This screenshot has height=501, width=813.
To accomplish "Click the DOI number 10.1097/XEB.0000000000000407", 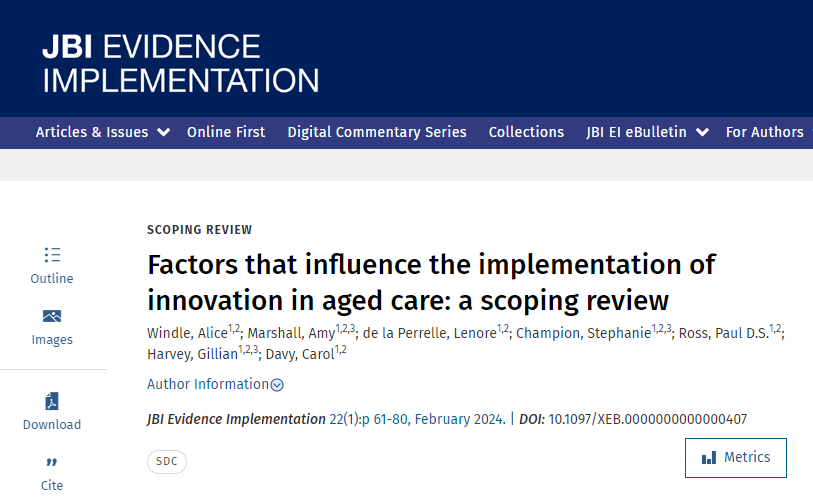I will [x=648, y=419].
